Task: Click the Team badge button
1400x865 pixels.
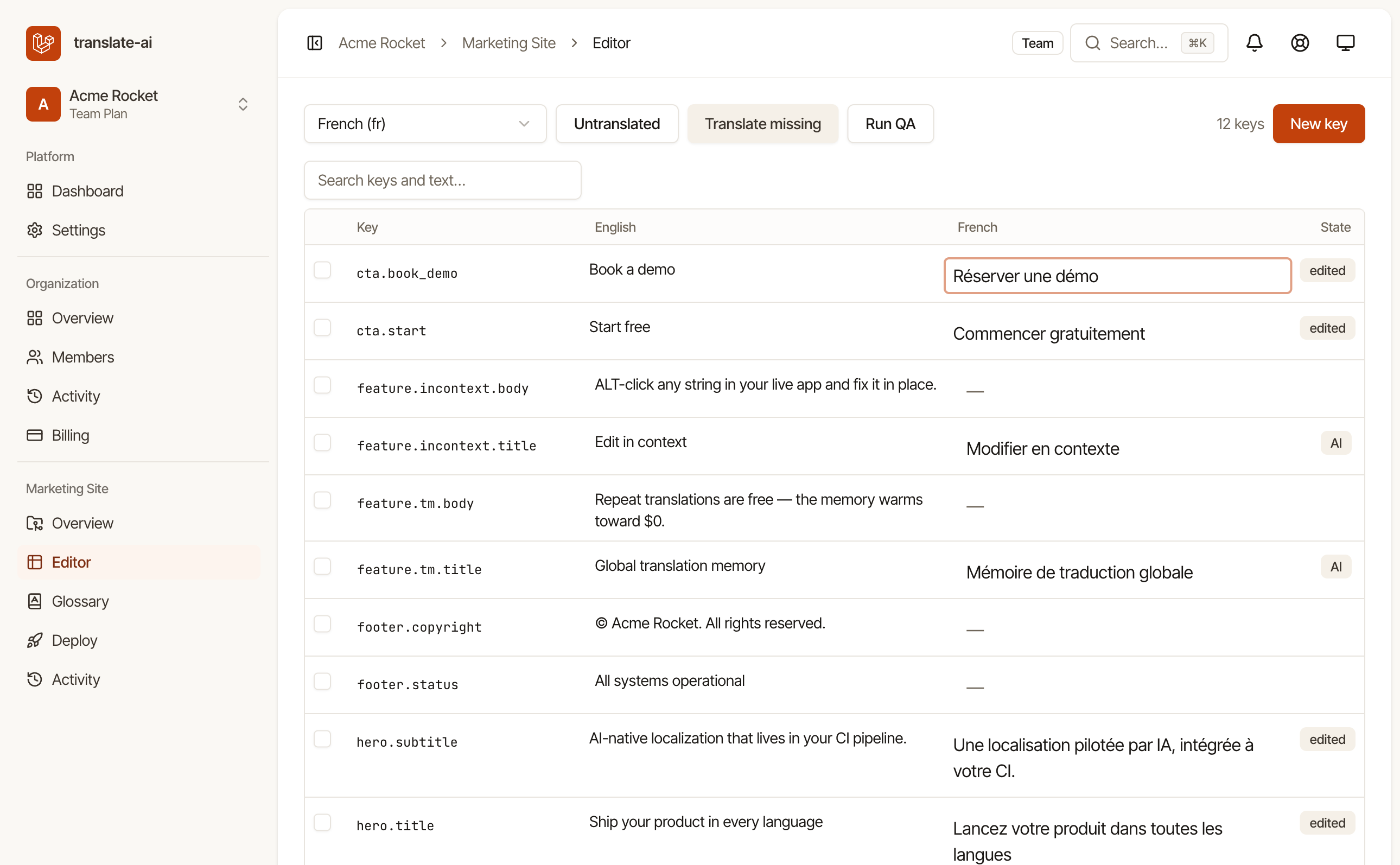Action: (x=1038, y=43)
